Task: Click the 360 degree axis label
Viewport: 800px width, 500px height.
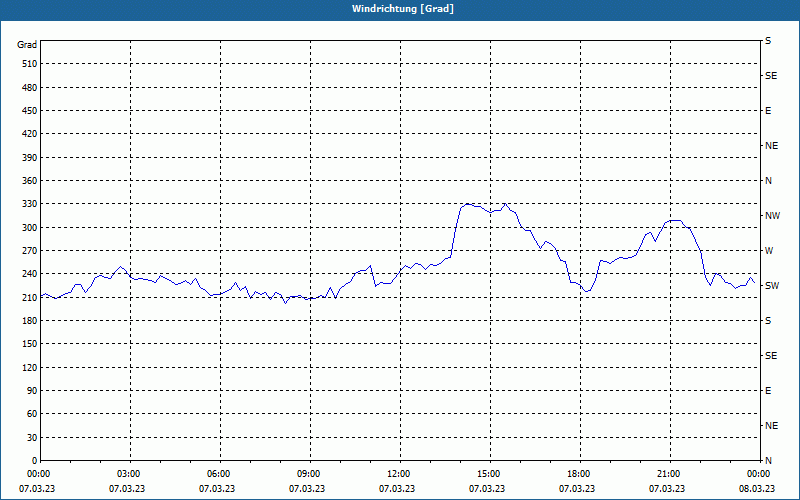Action: (29, 181)
